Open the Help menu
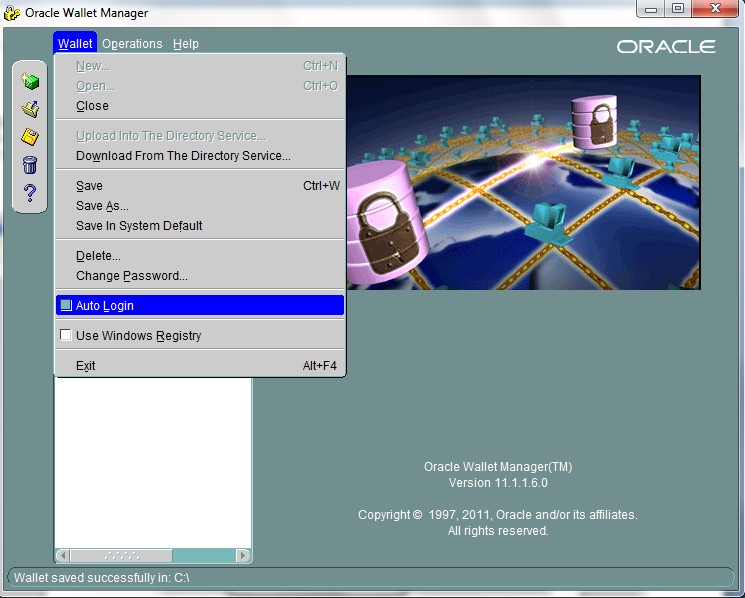 [x=186, y=44]
